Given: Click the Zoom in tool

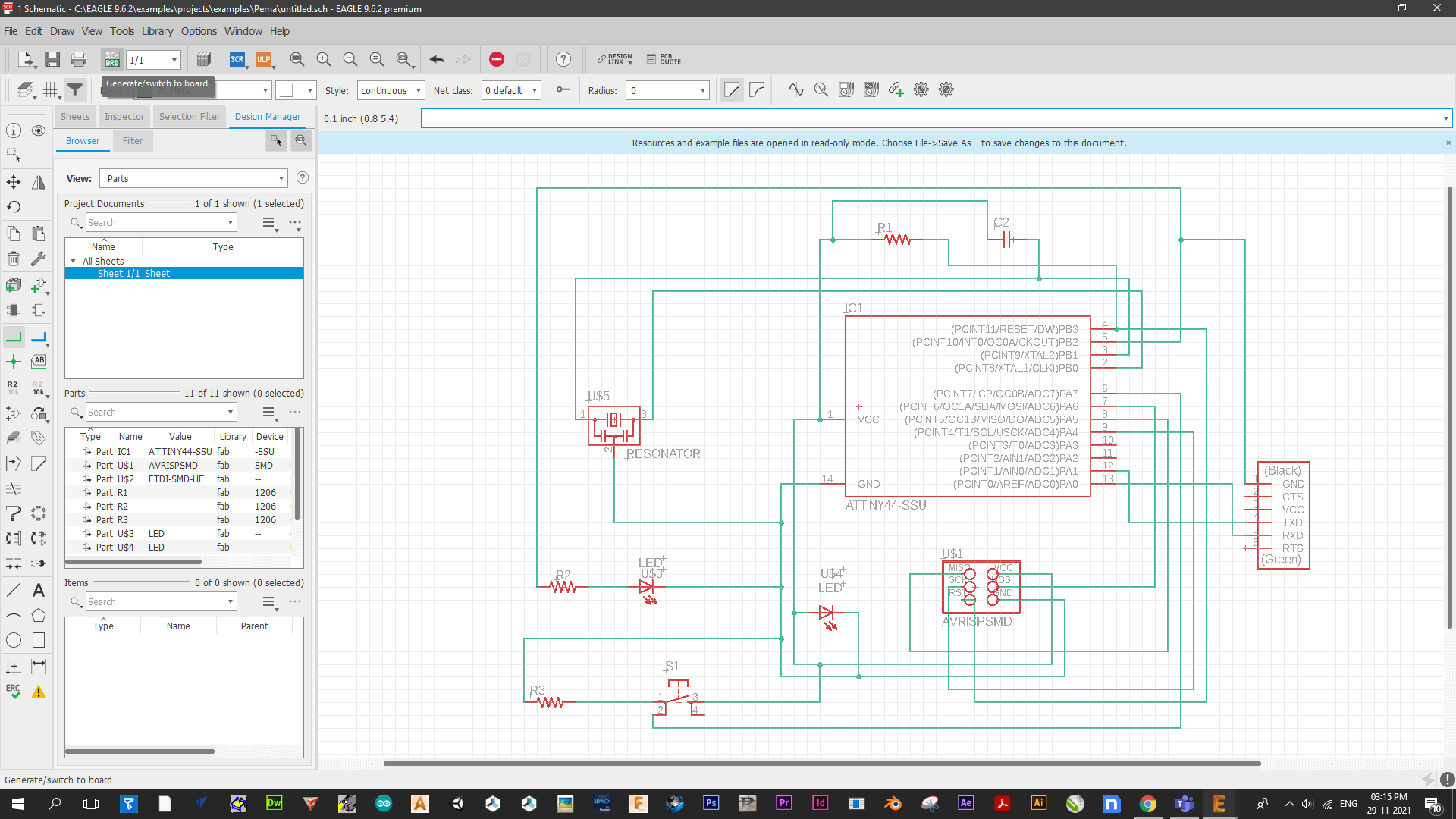Looking at the screenshot, I should click(323, 59).
